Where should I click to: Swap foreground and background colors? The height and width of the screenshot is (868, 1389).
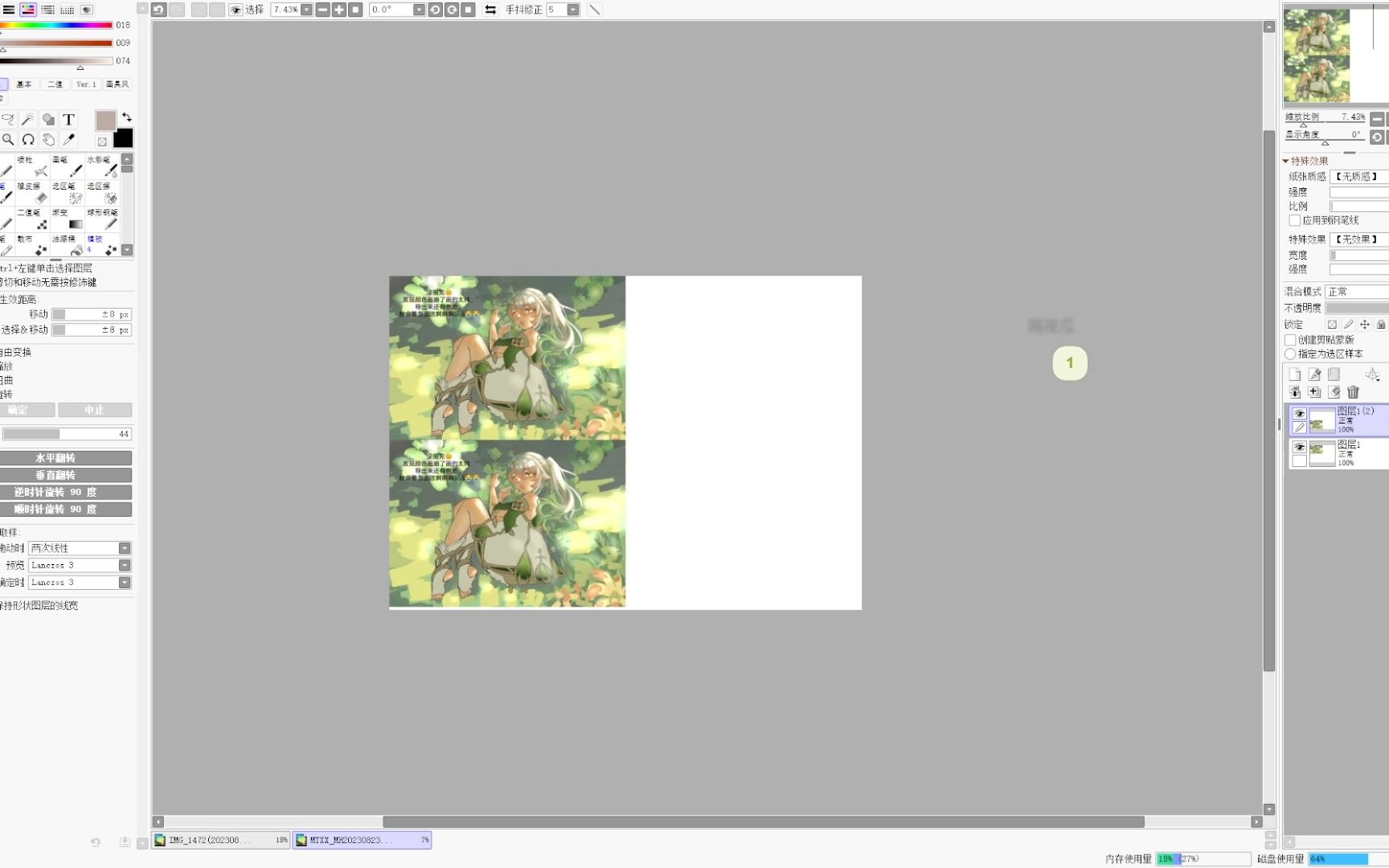click(x=126, y=117)
